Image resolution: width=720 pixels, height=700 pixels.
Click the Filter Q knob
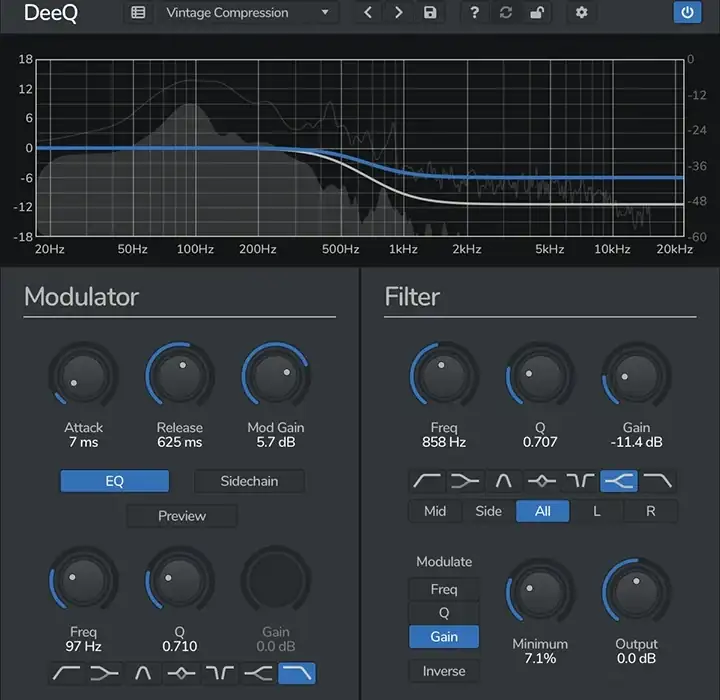pos(540,375)
